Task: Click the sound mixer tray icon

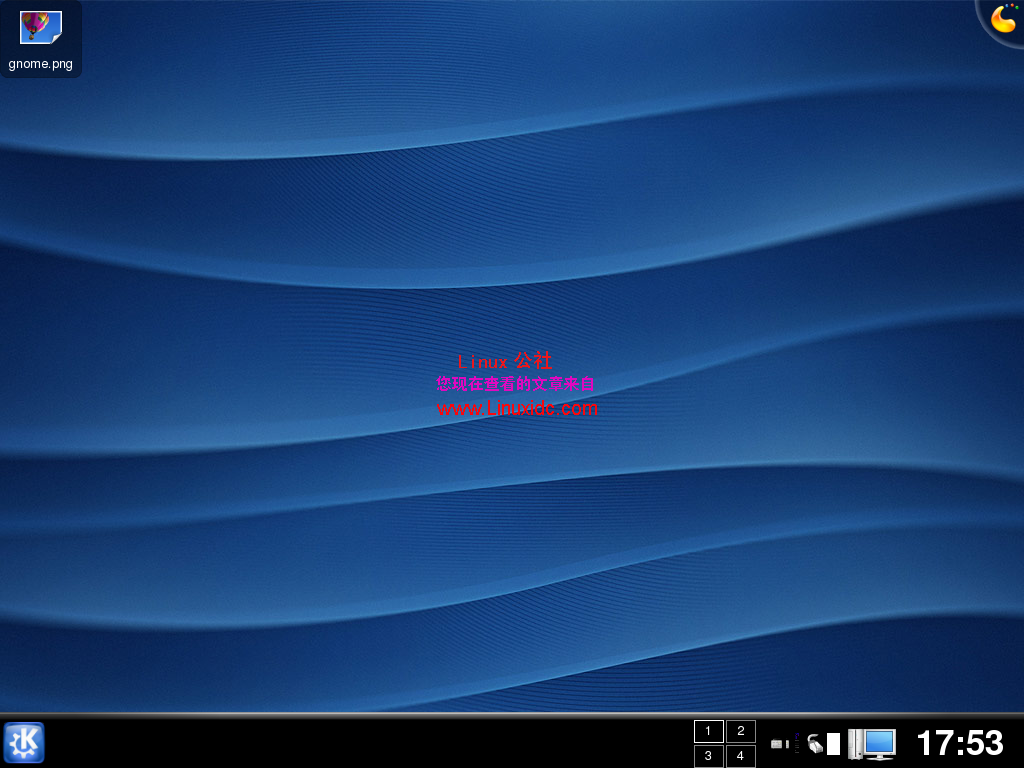Action: click(x=776, y=743)
